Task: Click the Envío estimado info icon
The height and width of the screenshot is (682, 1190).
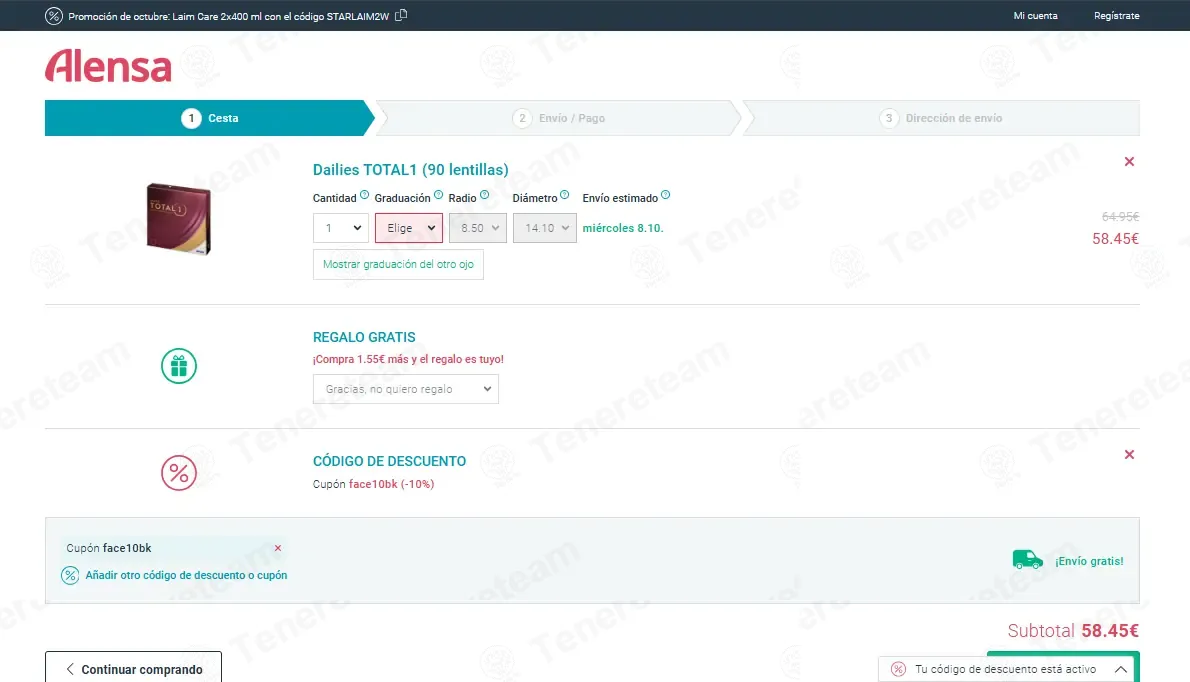Action: [x=665, y=195]
